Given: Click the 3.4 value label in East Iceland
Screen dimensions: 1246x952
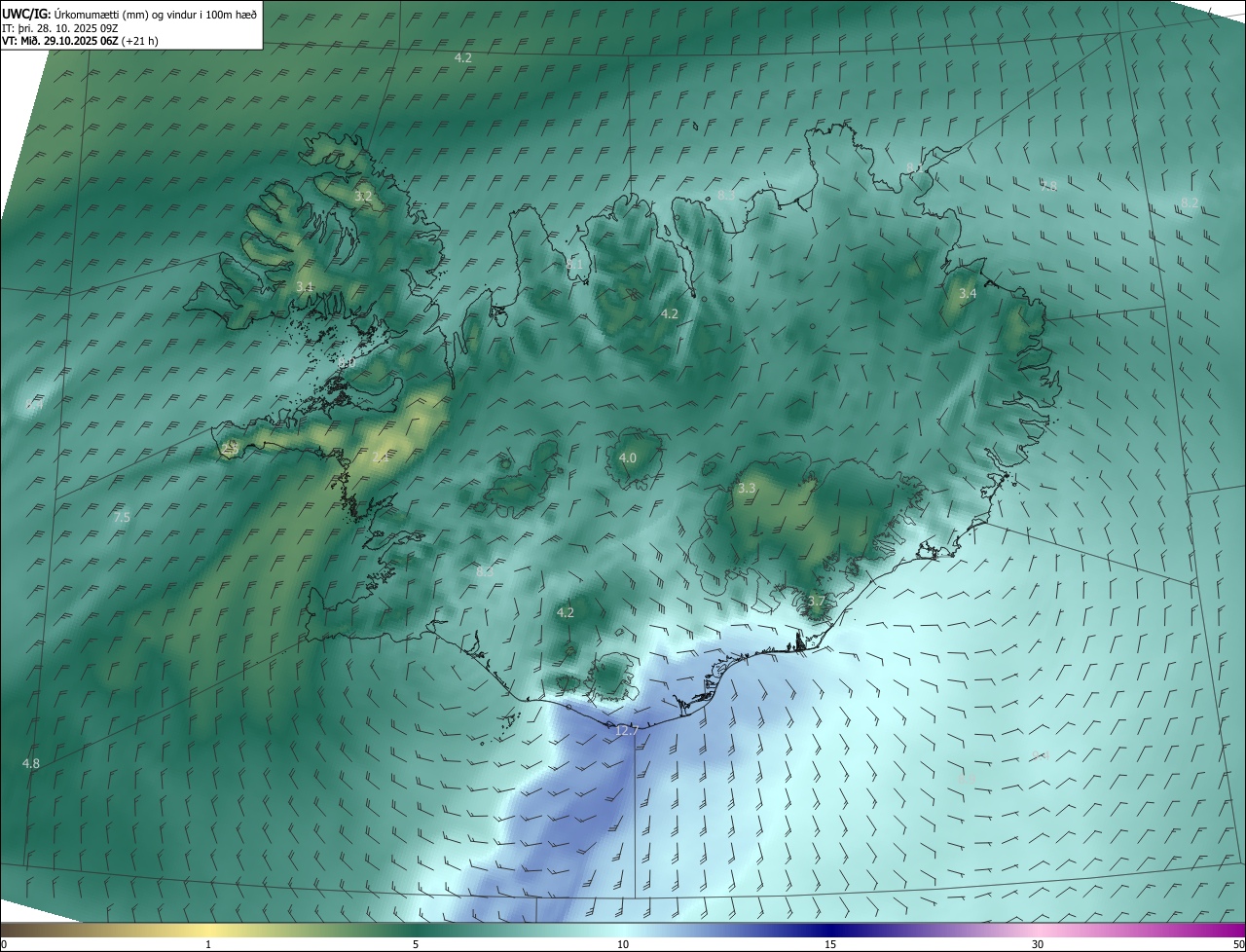Looking at the screenshot, I should click(x=968, y=293).
